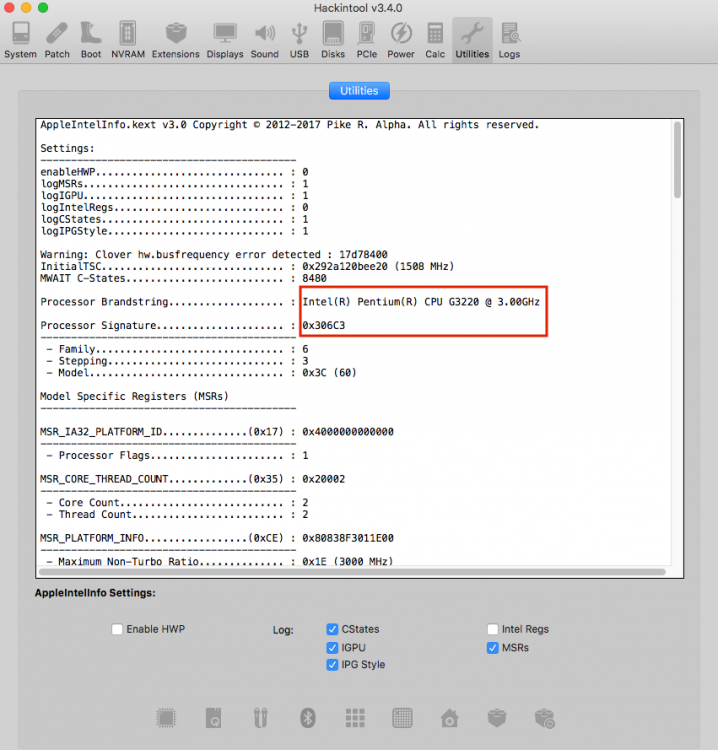Click the blue Utilities tab button
This screenshot has width=718, height=750.
click(x=359, y=91)
